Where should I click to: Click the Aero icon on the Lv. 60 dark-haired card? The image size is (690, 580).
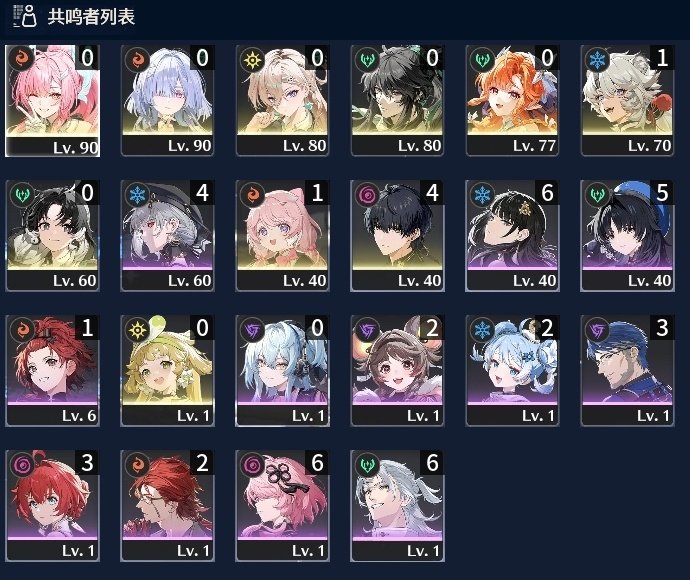pos(22,195)
